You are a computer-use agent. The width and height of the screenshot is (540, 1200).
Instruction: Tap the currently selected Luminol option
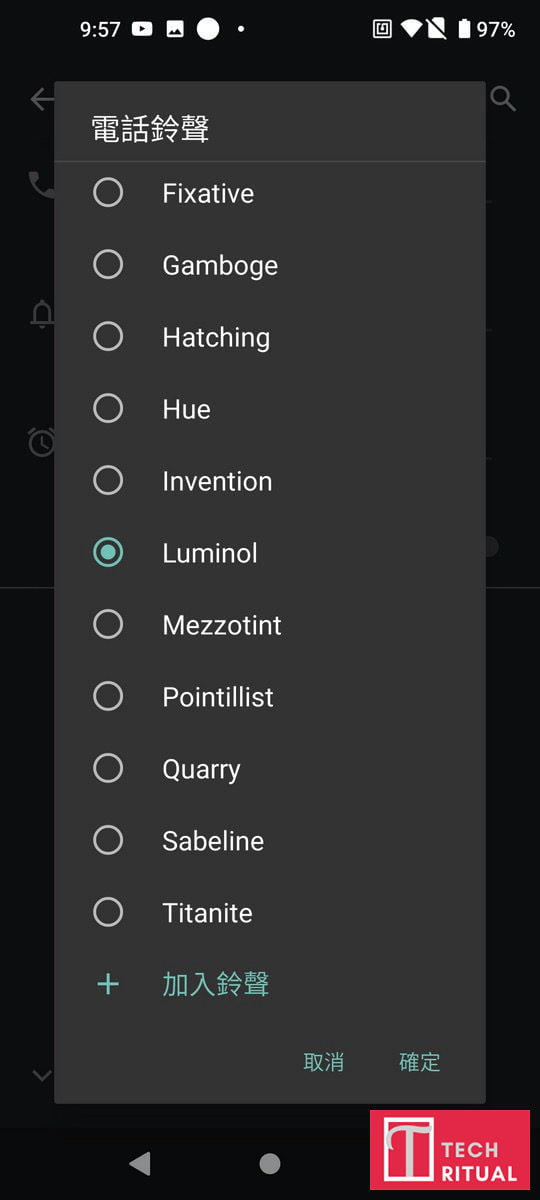pyautogui.click(x=270, y=553)
